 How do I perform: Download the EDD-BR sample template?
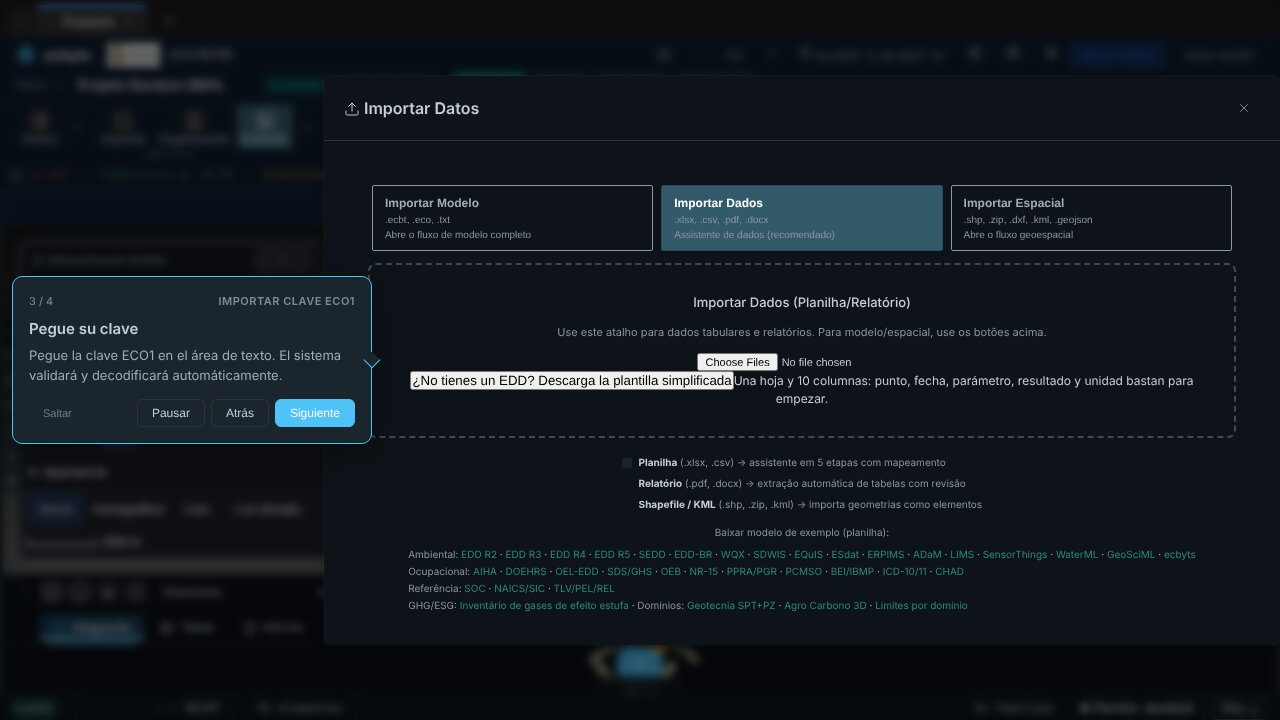(x=693, y=554)
